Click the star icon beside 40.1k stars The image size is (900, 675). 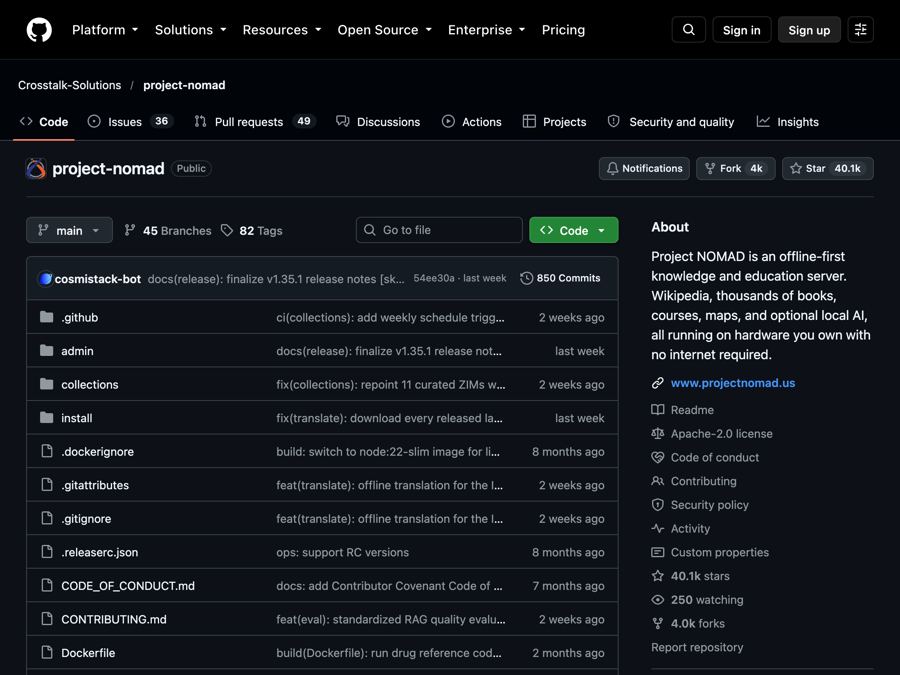[x=658, y=576]
